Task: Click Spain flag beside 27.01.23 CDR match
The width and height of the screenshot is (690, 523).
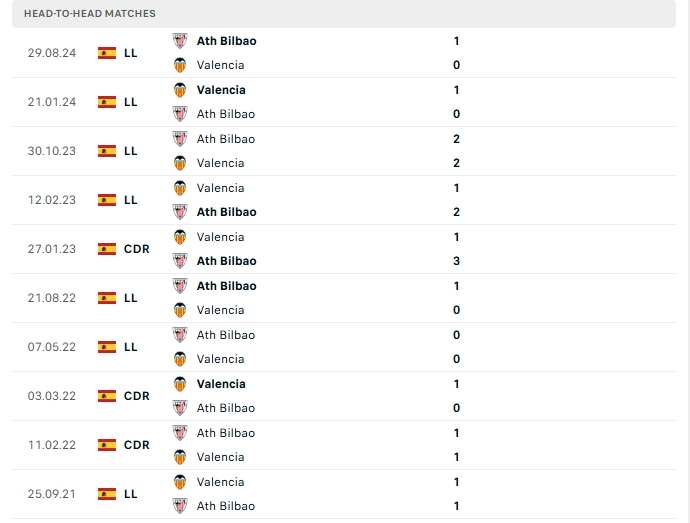Action: [x=107, y=249]
